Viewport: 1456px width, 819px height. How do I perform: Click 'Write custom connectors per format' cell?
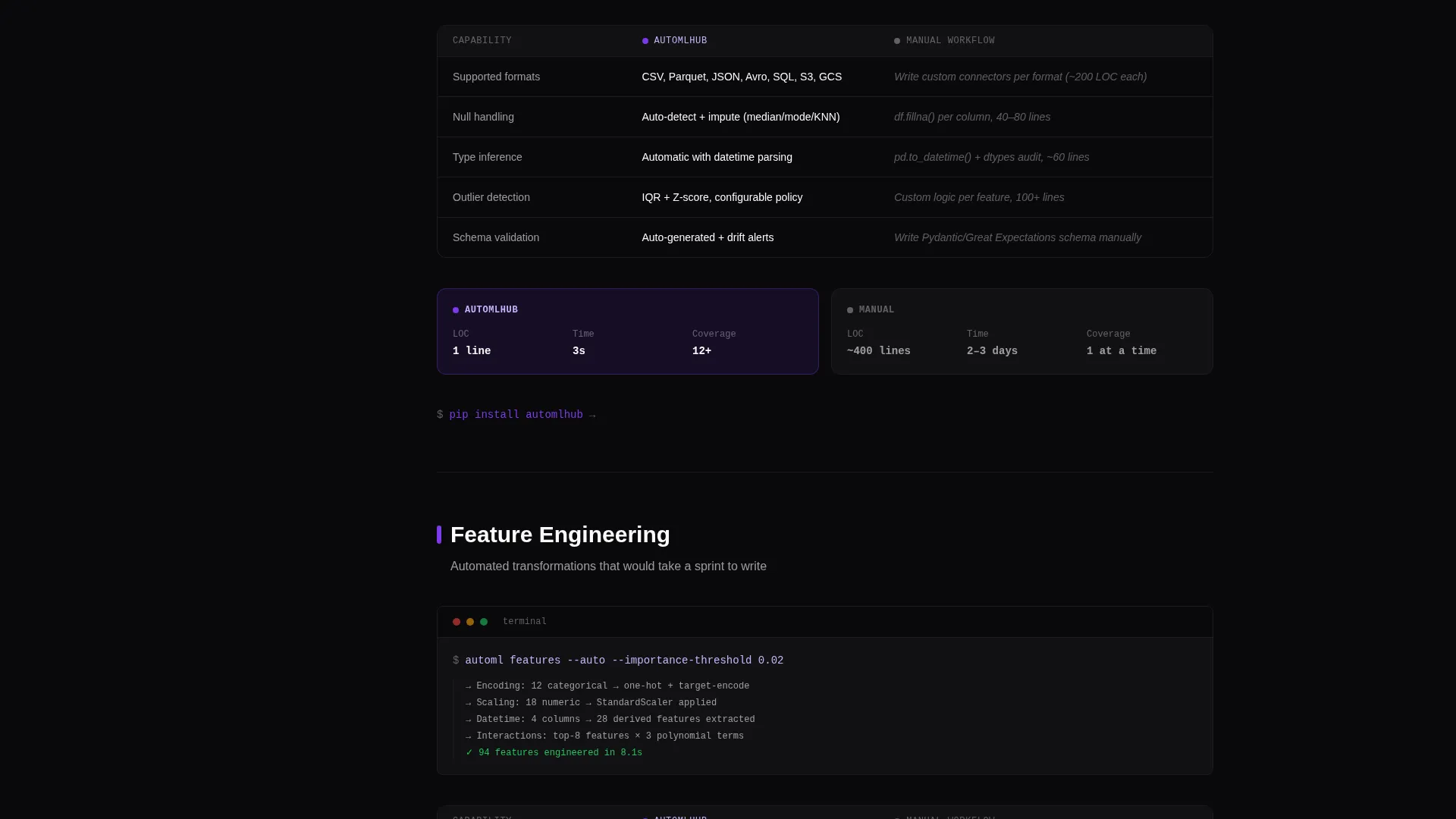(x=1020, y=77)
